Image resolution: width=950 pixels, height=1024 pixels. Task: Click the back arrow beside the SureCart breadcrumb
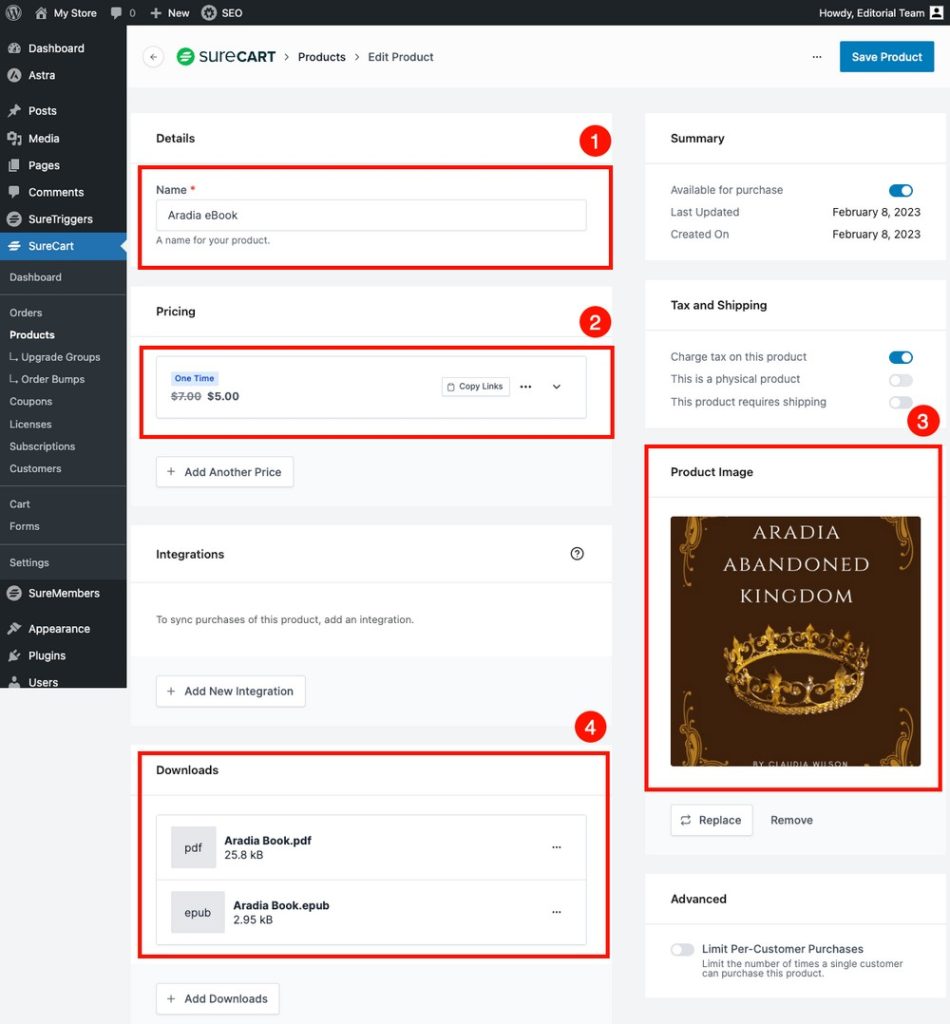pyautogui.click(x=153, y=57)
